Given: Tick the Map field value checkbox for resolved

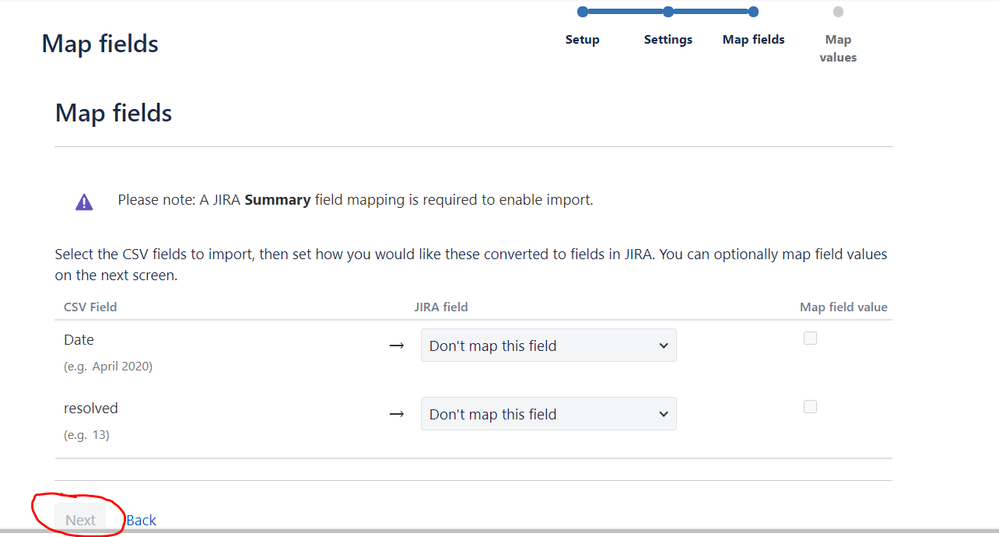Looking at the screenshot, I should point(810,407).
